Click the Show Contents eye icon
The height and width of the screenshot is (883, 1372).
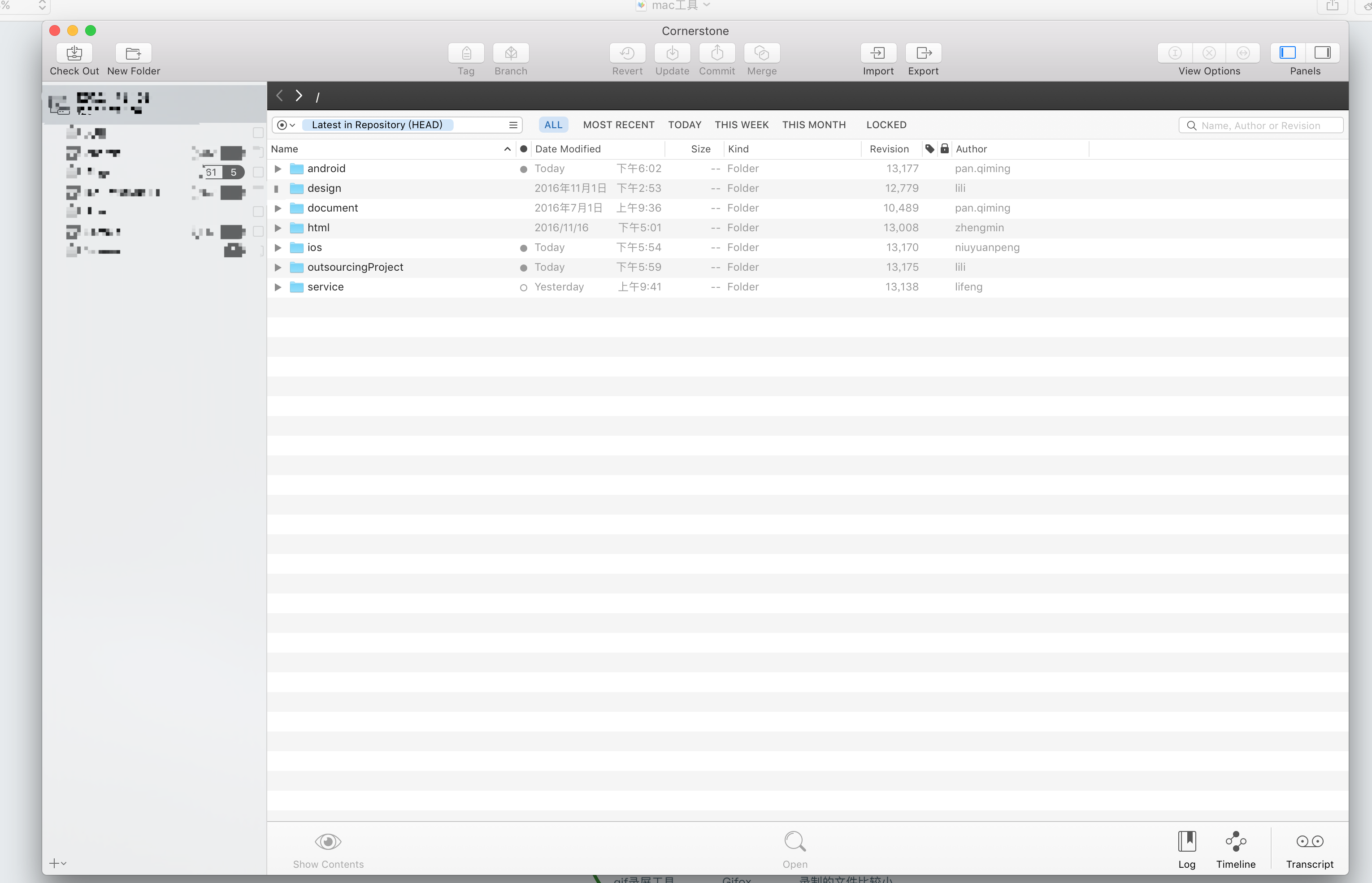point(328,841)
